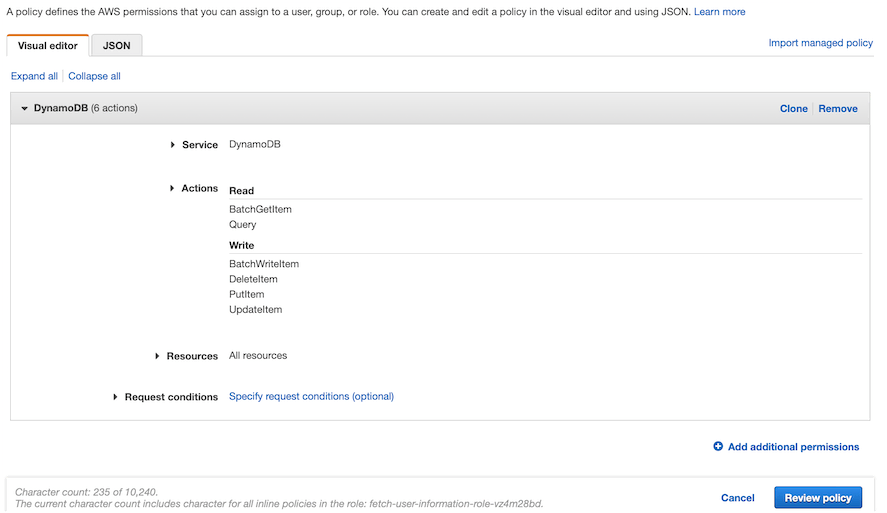The width and height of the screenshot is (887, 513).
Task: Click the UpdateItem action text
Action: [x=255, y=310]
